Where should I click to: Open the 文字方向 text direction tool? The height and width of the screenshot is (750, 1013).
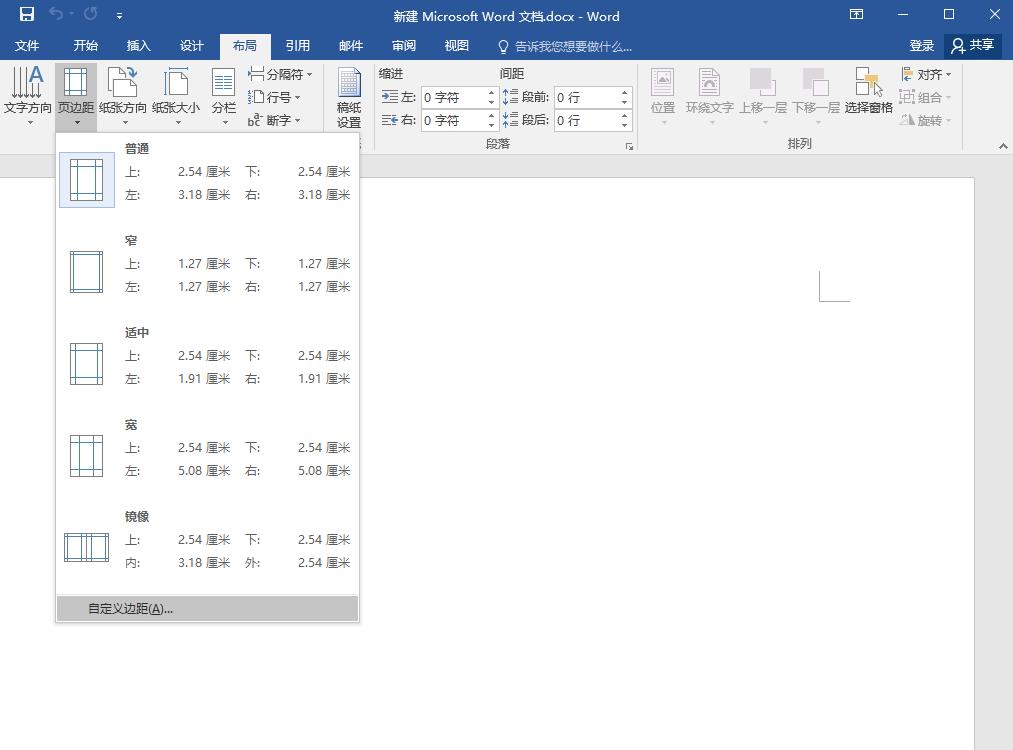27,95
